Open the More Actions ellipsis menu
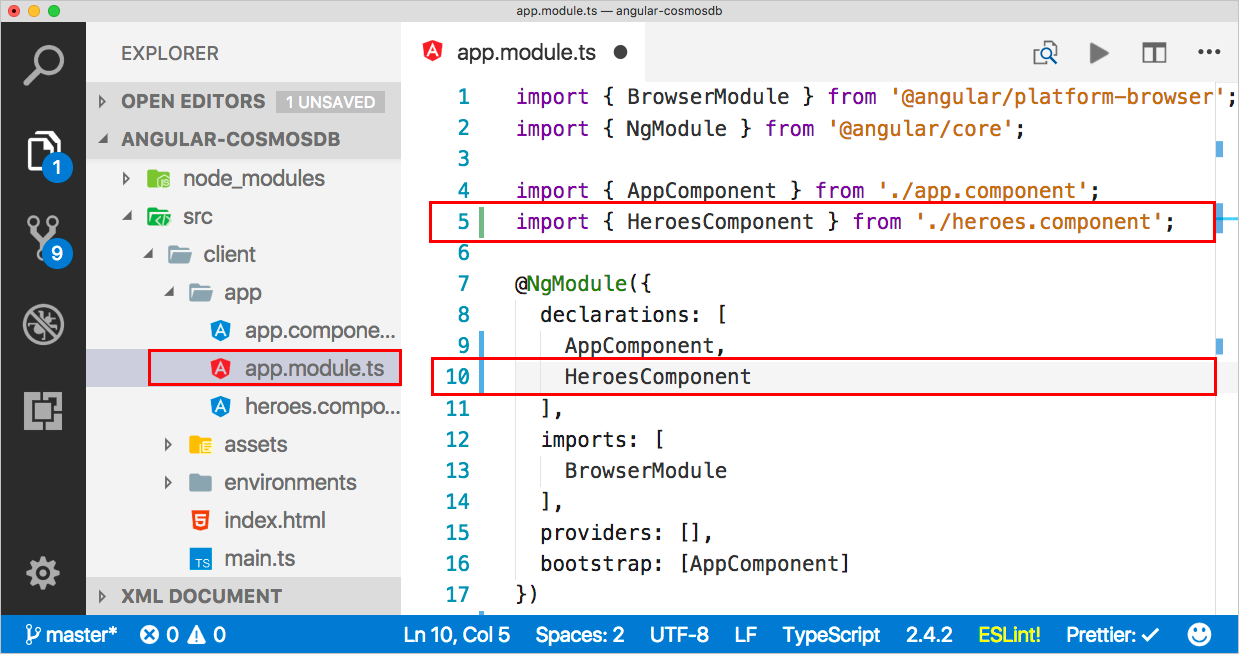The width and height of the screenshot is (1239, 654). (1209, 52)
